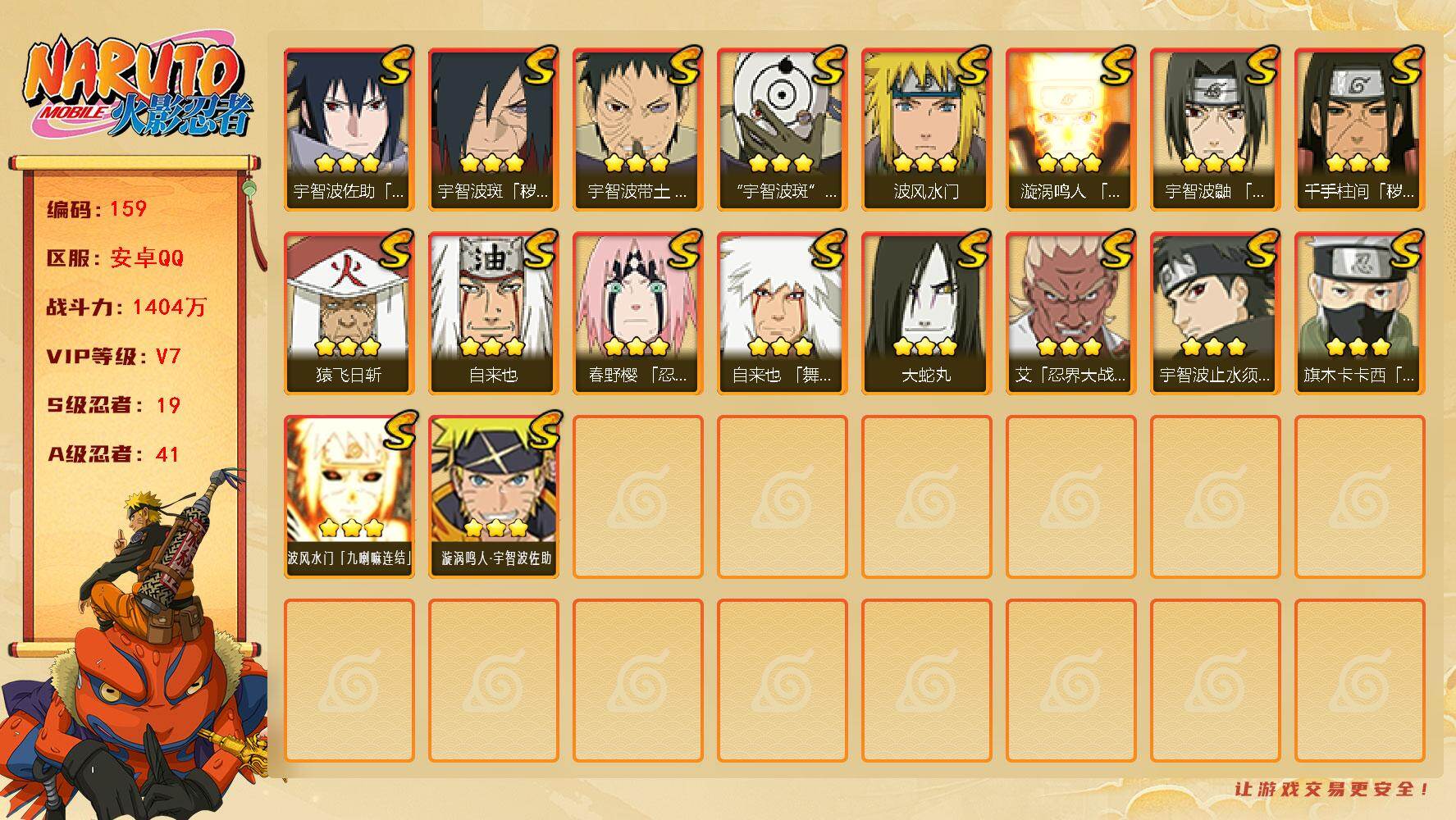Choose the 旗木卡卡西 masked ninja card
The height and width of the screenshot is (820, 1456).
(1359, 313)
